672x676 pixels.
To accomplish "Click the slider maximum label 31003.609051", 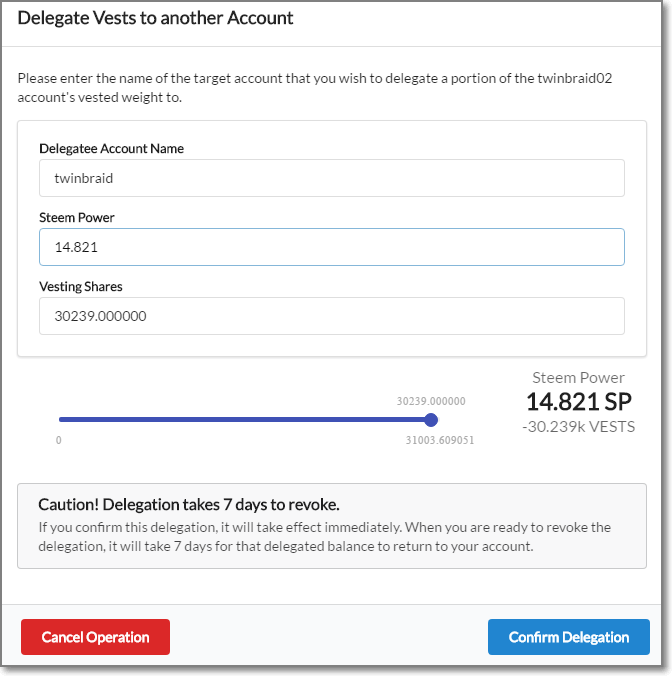I will (x=440, y=440).
